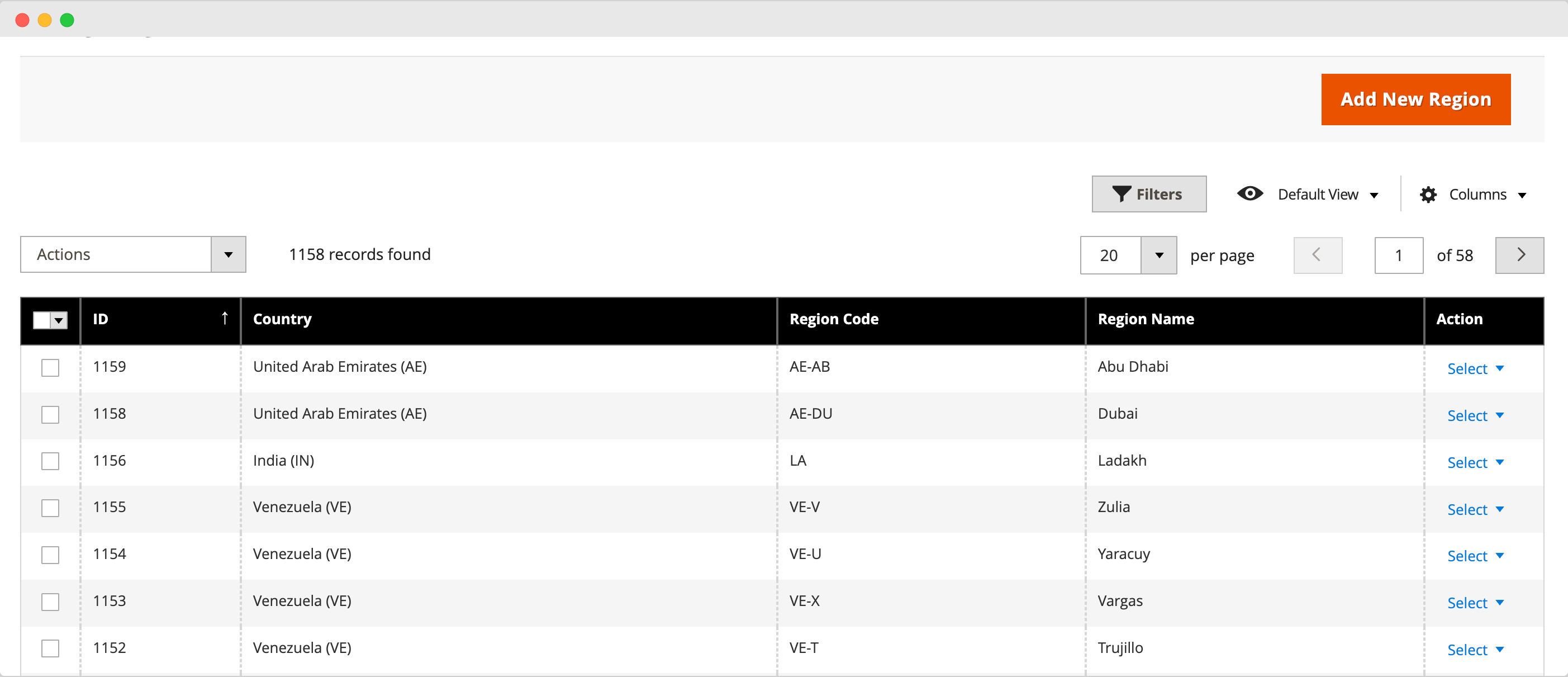Expand the select-all checkbox dropdown arrow
1568x677 pixels.
(59, 320)
